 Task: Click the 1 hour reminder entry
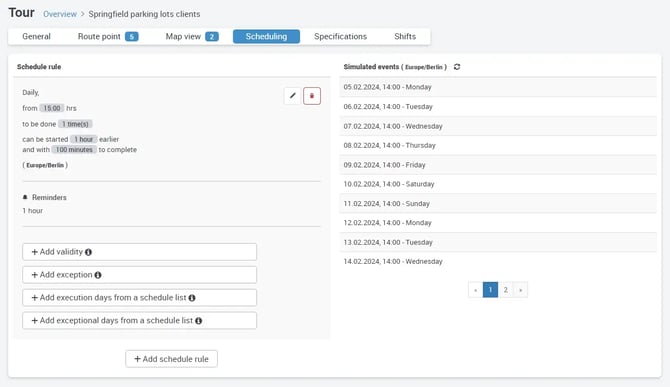(x=32, y=211)
